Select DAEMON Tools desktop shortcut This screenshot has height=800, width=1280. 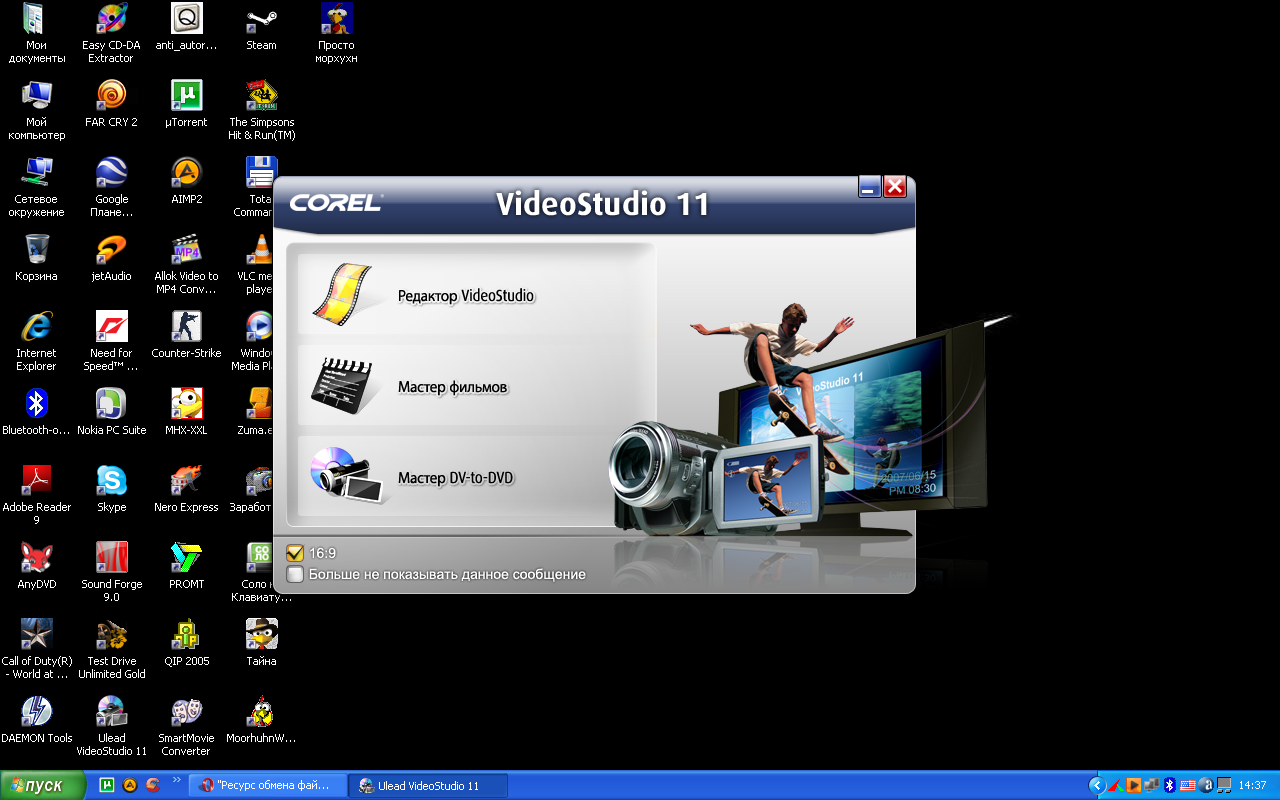36,720
